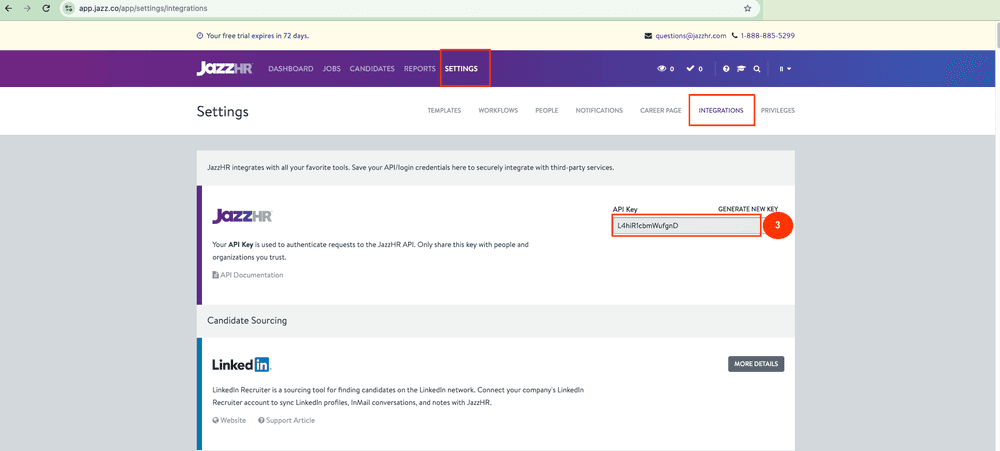Open the graduation cap training icon

coord(741,69)
